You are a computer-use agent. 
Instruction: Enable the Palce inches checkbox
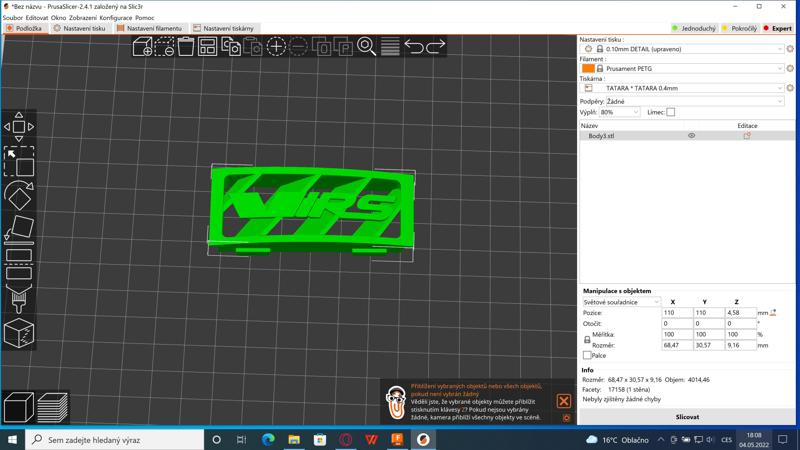(587, 355)
